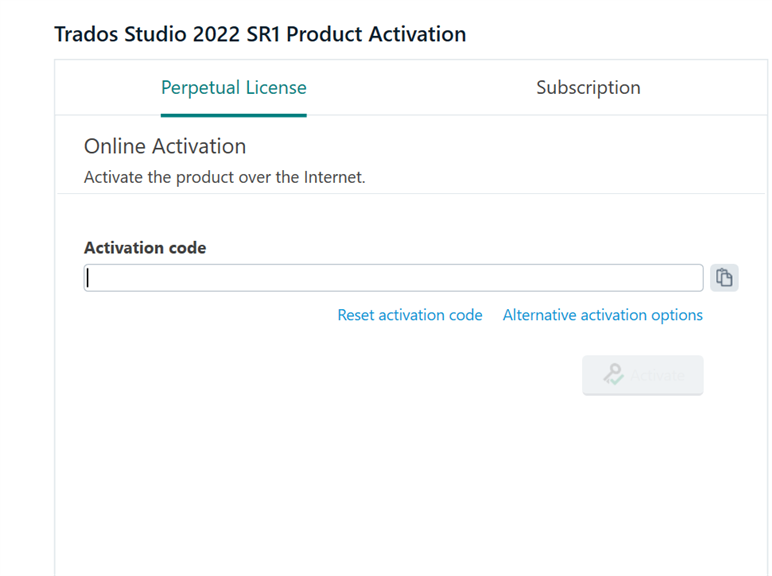Click the empty panel area below the Activate button
The width and height of the screenshot is (772, 576).
411,482
